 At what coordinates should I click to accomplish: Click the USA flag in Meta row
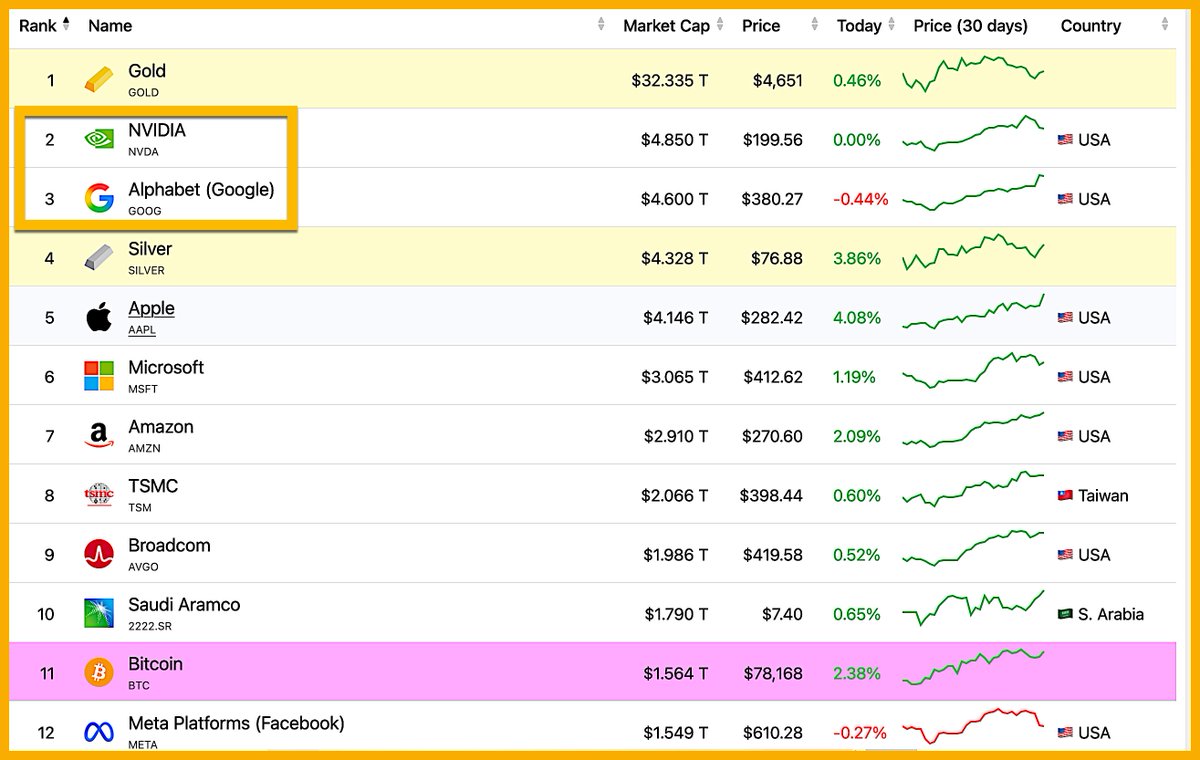(x=1065, y=733)
